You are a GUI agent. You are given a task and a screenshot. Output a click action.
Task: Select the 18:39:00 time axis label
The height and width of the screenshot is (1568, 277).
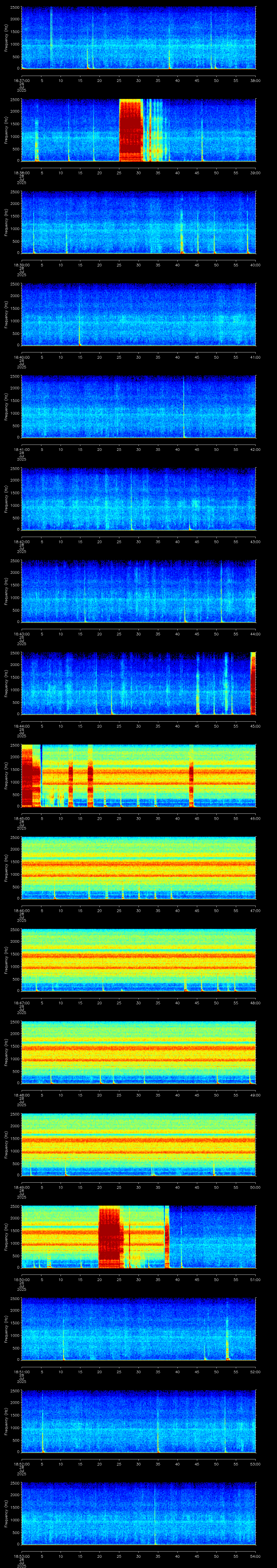[21, 264]
